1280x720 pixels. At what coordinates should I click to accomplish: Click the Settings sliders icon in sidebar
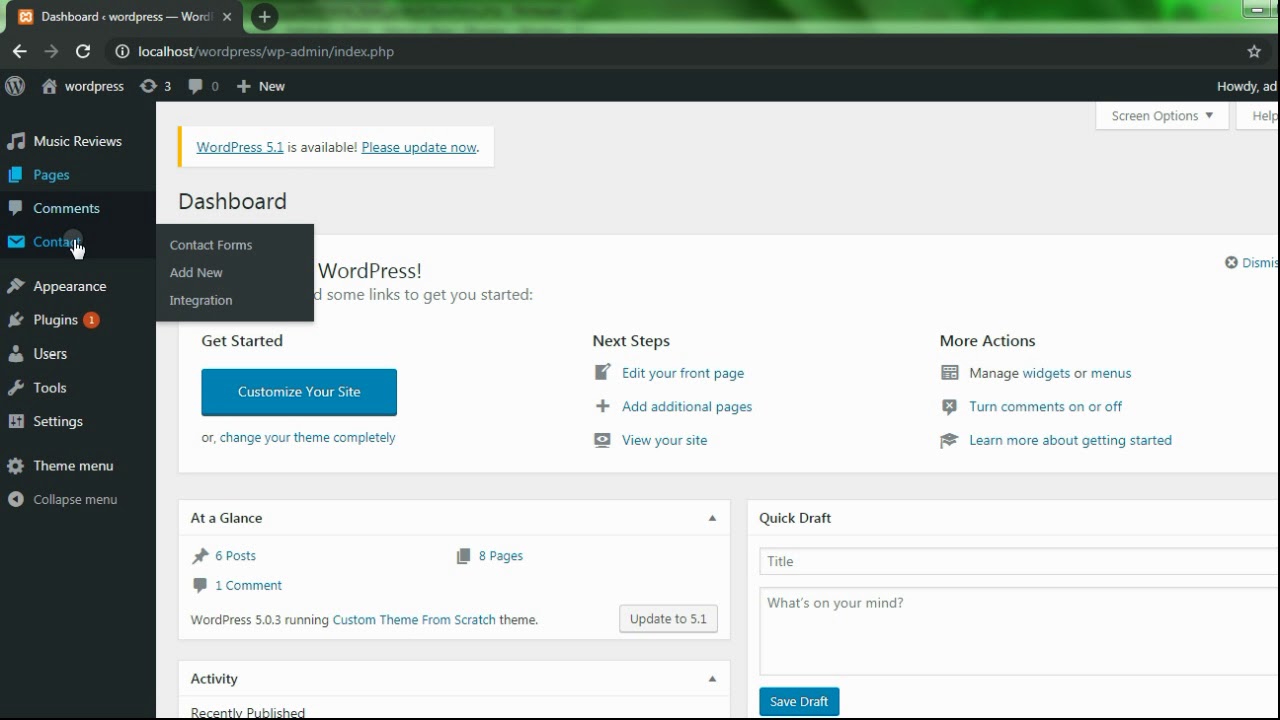[16, 422]
